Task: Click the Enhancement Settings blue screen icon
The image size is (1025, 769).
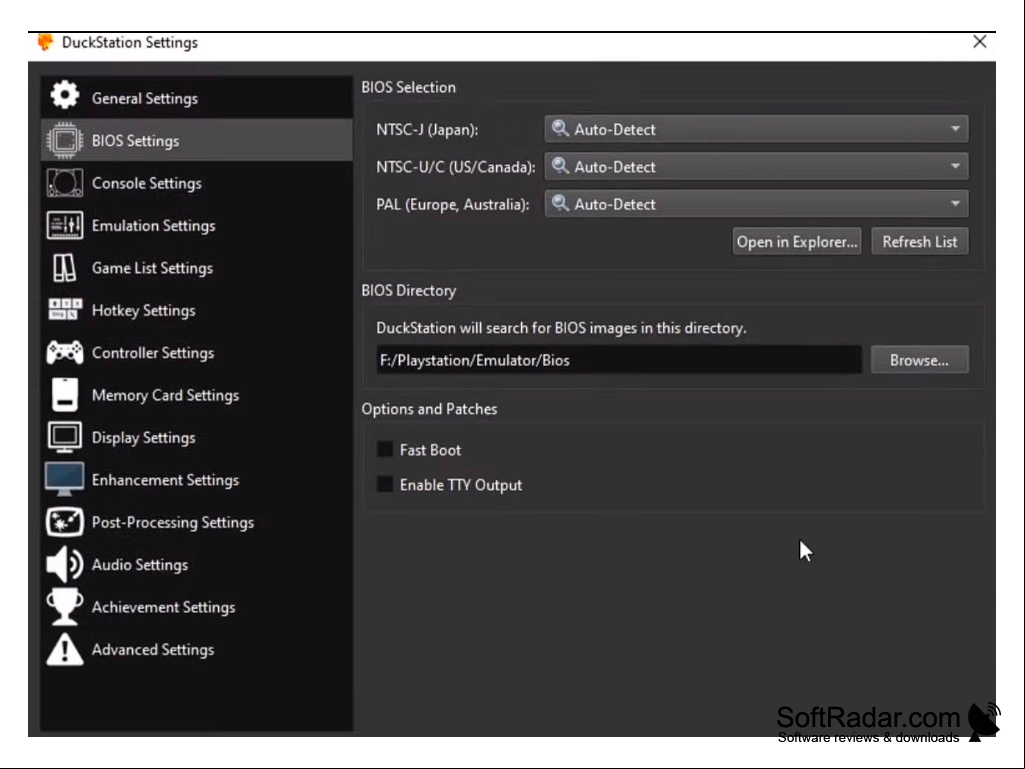Action: point(64,479)
